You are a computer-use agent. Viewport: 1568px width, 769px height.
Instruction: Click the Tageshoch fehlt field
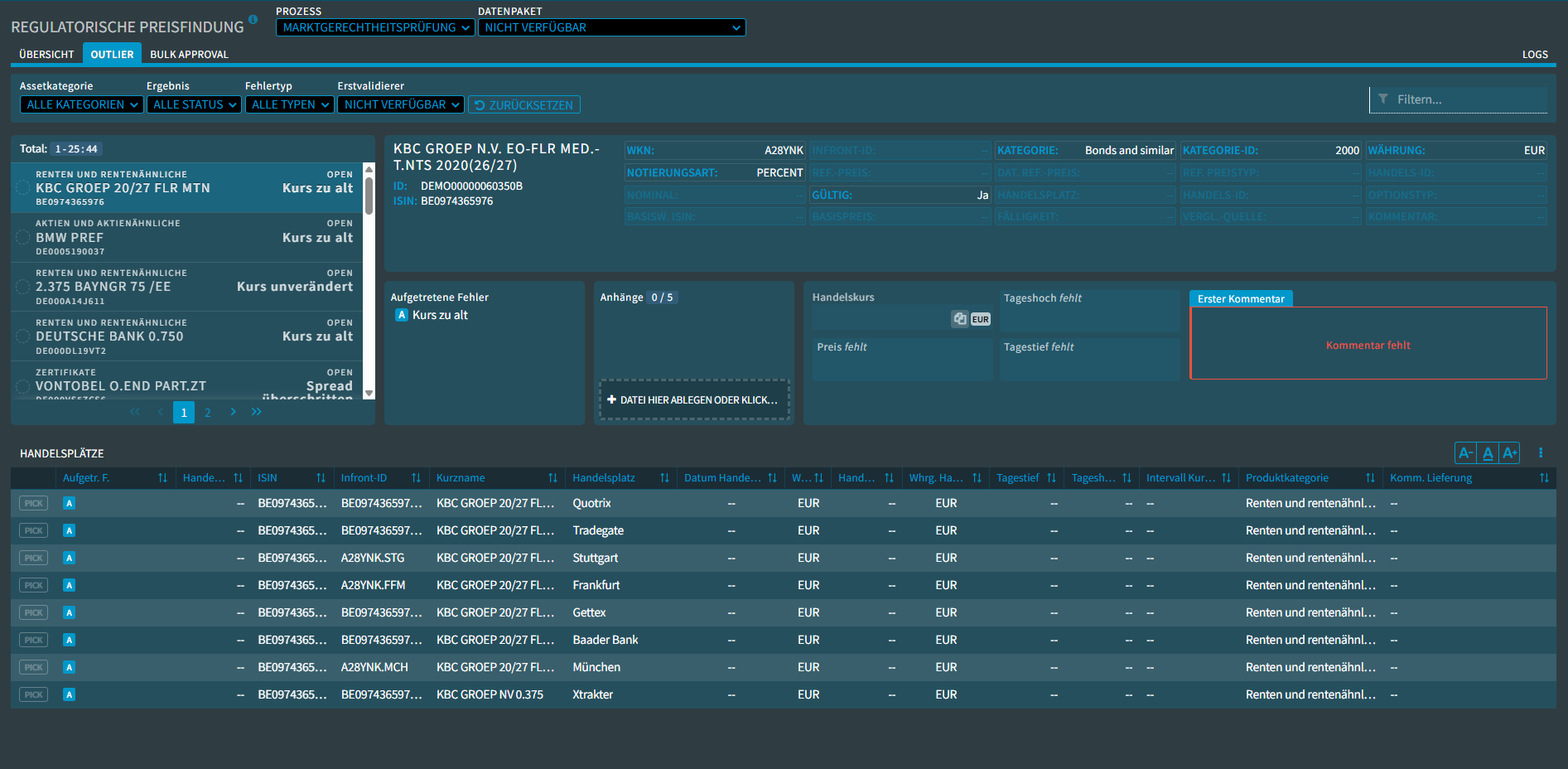1089,311
